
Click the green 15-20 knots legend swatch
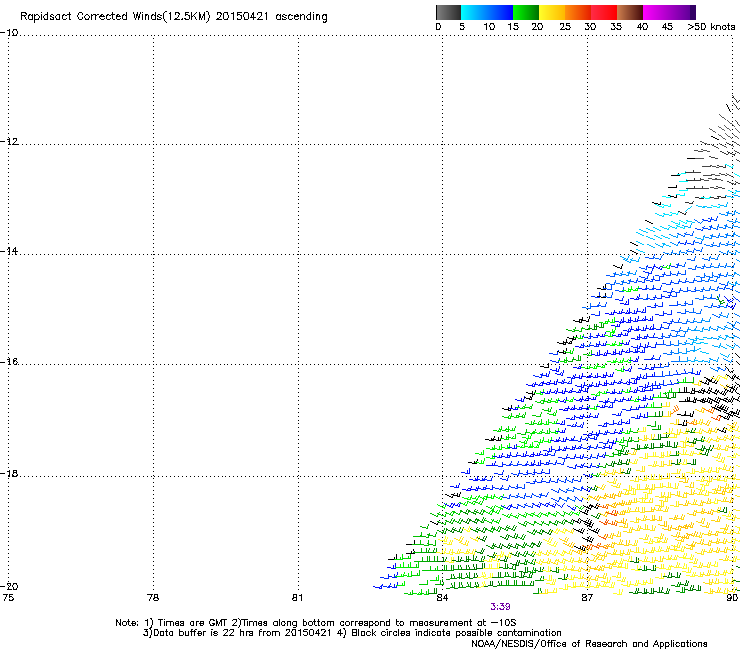[526, 12]
